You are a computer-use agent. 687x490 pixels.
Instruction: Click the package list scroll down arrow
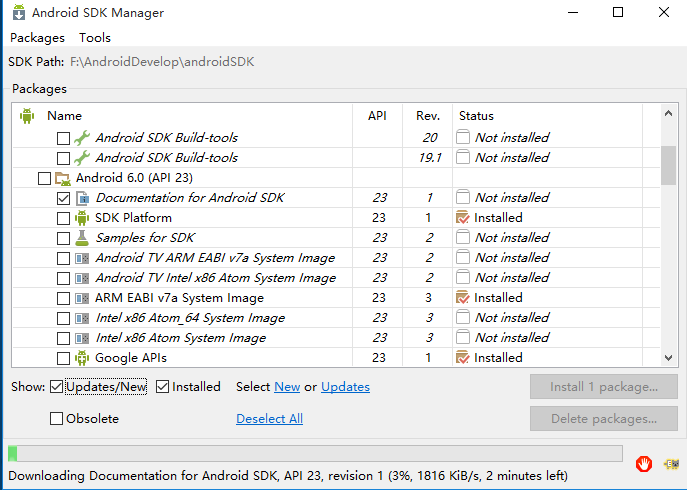click(x=668, y=358)
